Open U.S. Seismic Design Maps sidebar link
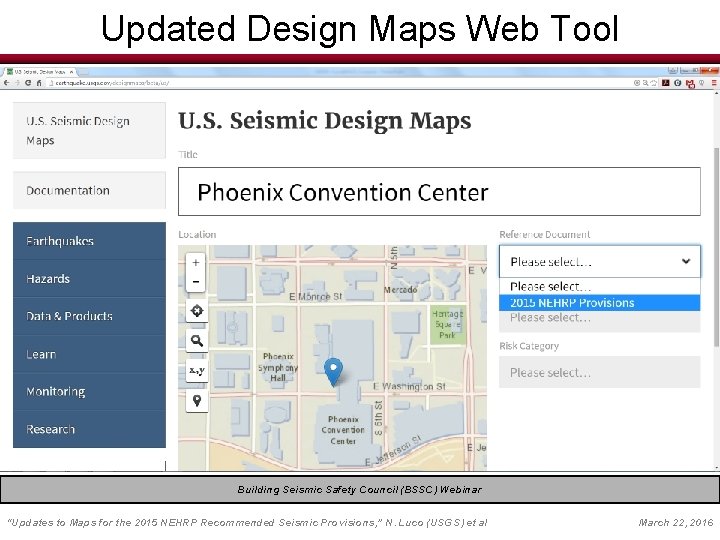The height and width of the screenshot is (540, 720). coord(89,131)
